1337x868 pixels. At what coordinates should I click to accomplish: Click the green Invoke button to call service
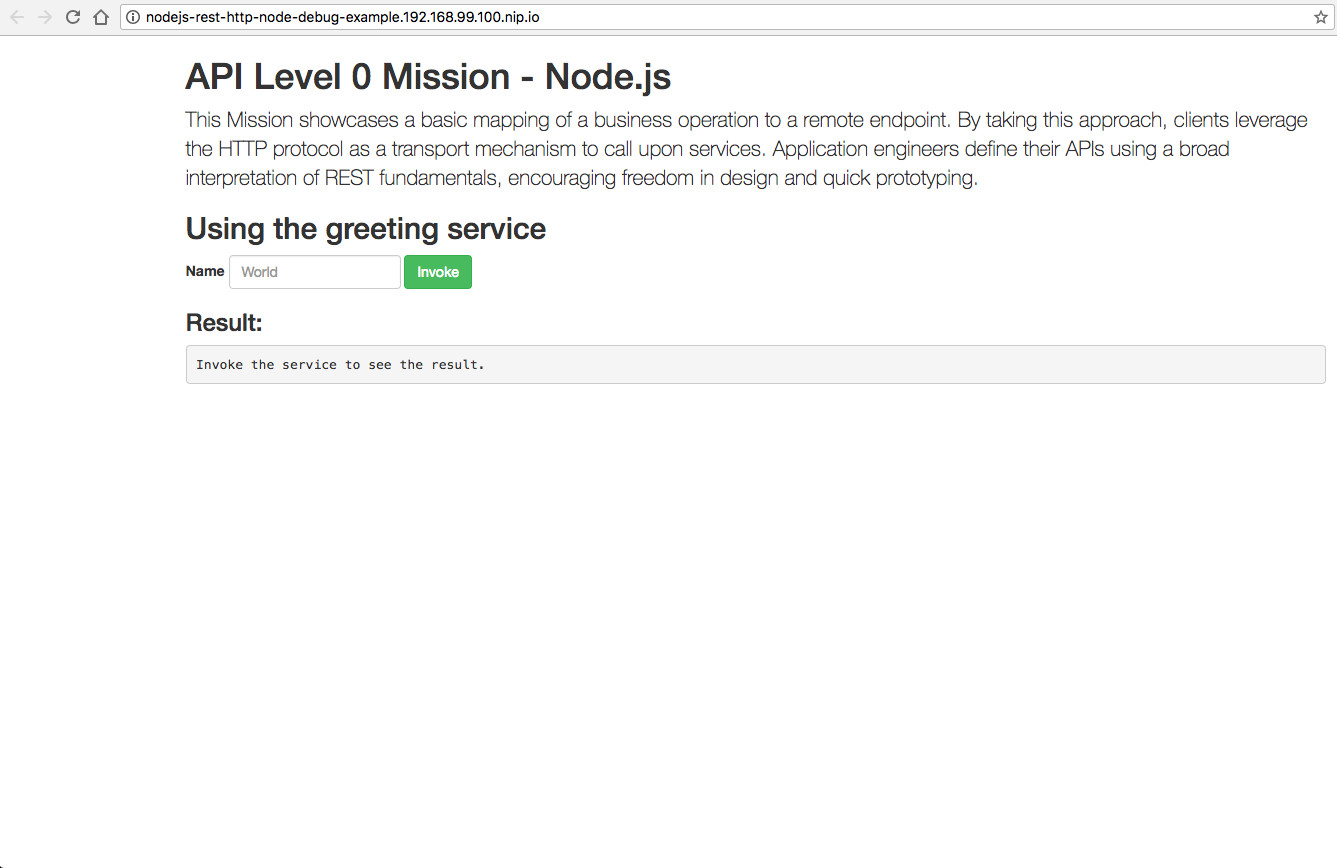[x=437, y=271]
